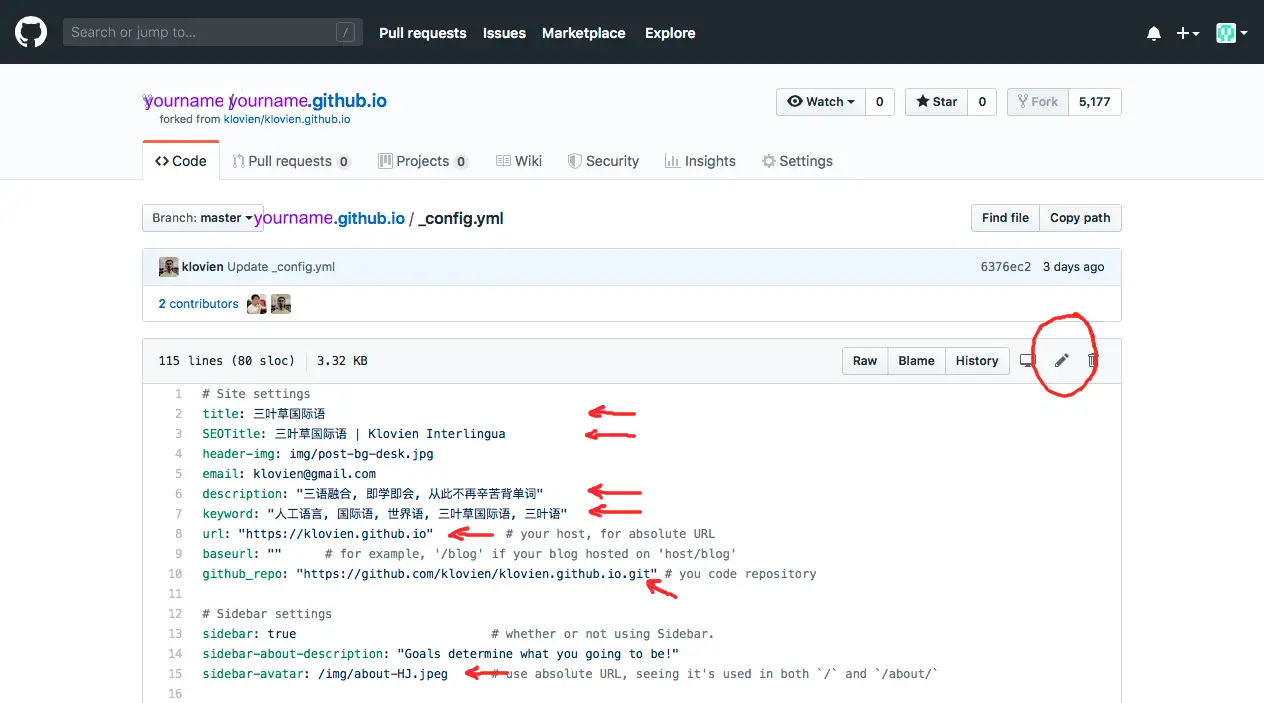Open the Watch dropdown

tap(820, 102)
